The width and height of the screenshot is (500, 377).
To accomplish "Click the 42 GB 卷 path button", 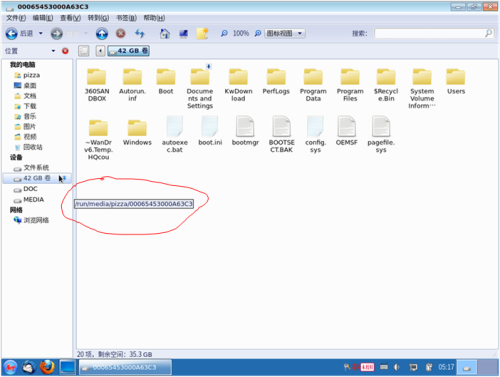I will click(x=128, y=51).
